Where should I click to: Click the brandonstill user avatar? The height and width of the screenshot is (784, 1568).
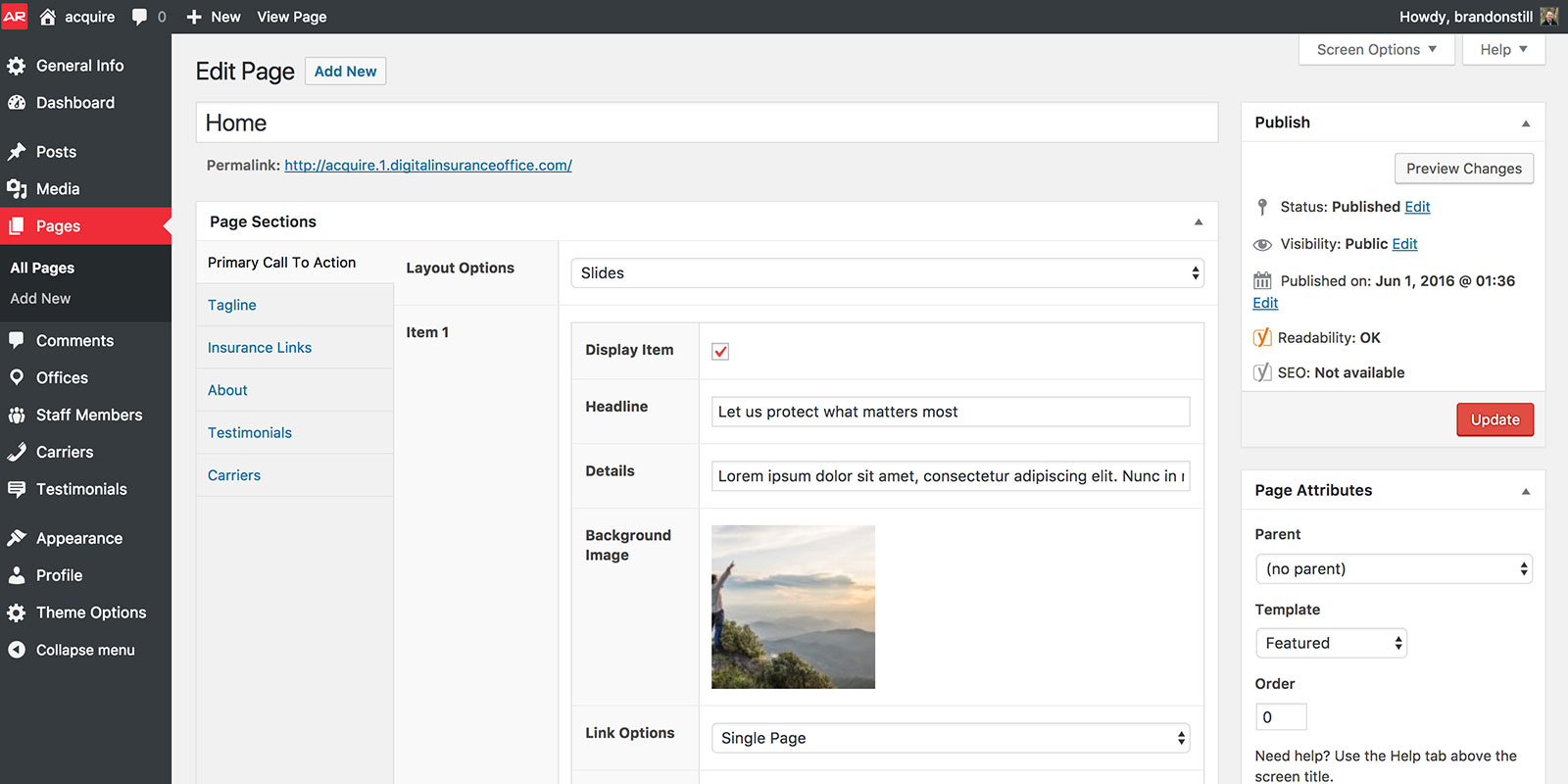click(1549, 17)
